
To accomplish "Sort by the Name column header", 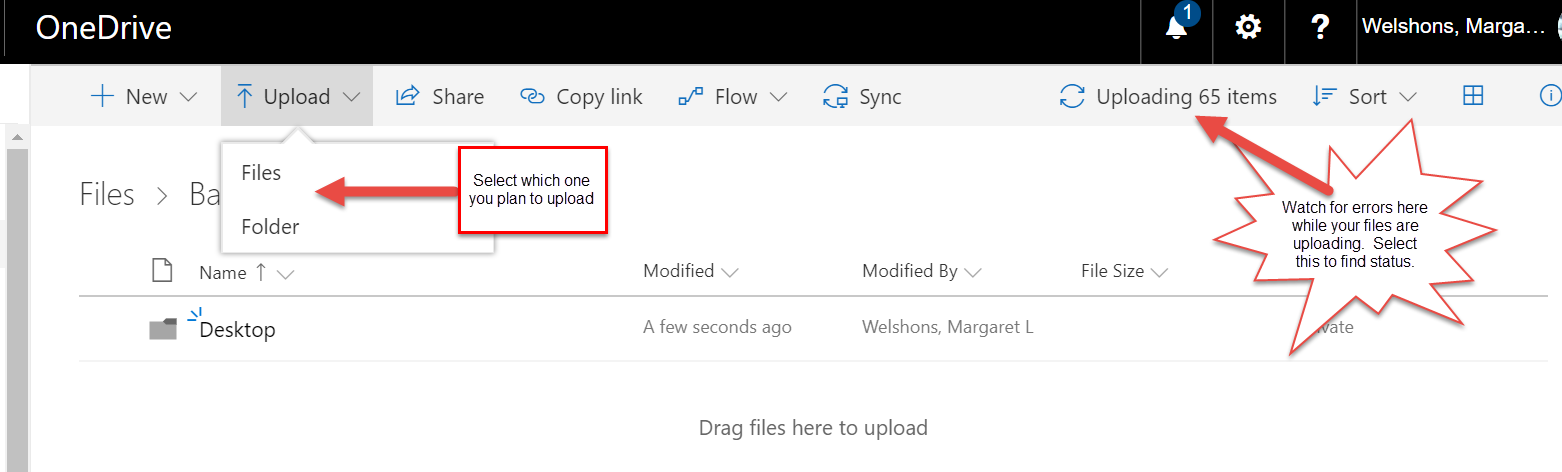I will pos(223,272).
